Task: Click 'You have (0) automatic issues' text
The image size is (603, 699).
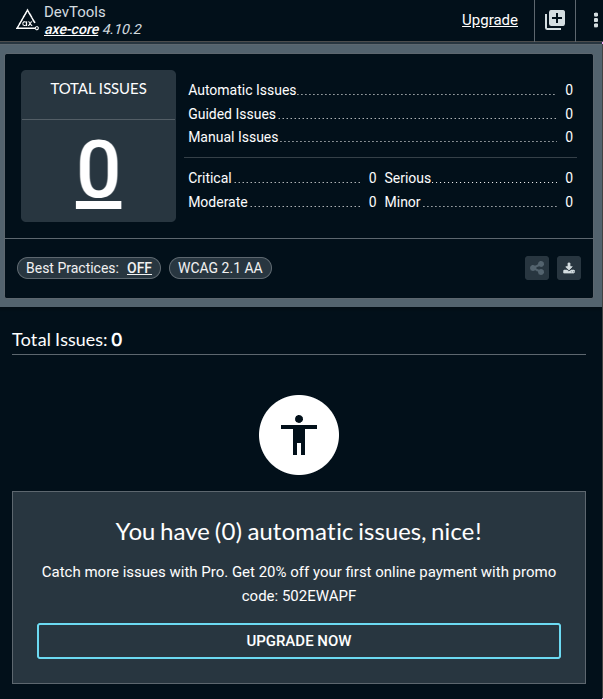Action: 299,532
